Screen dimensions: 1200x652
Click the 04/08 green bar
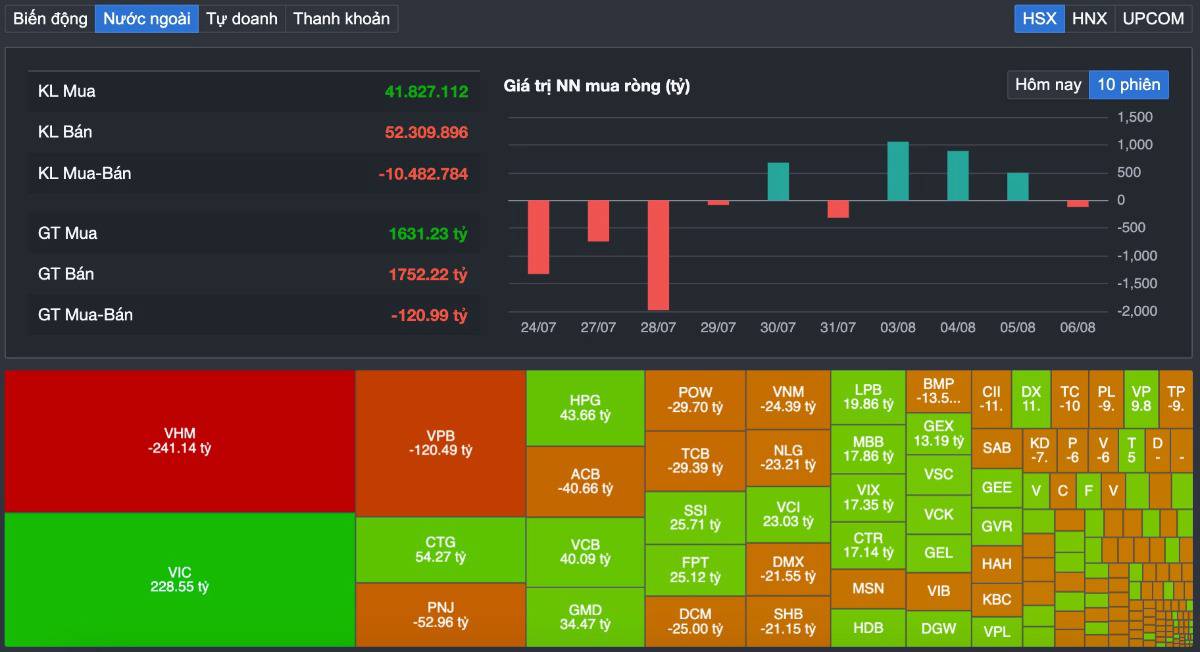pos(958,176)
